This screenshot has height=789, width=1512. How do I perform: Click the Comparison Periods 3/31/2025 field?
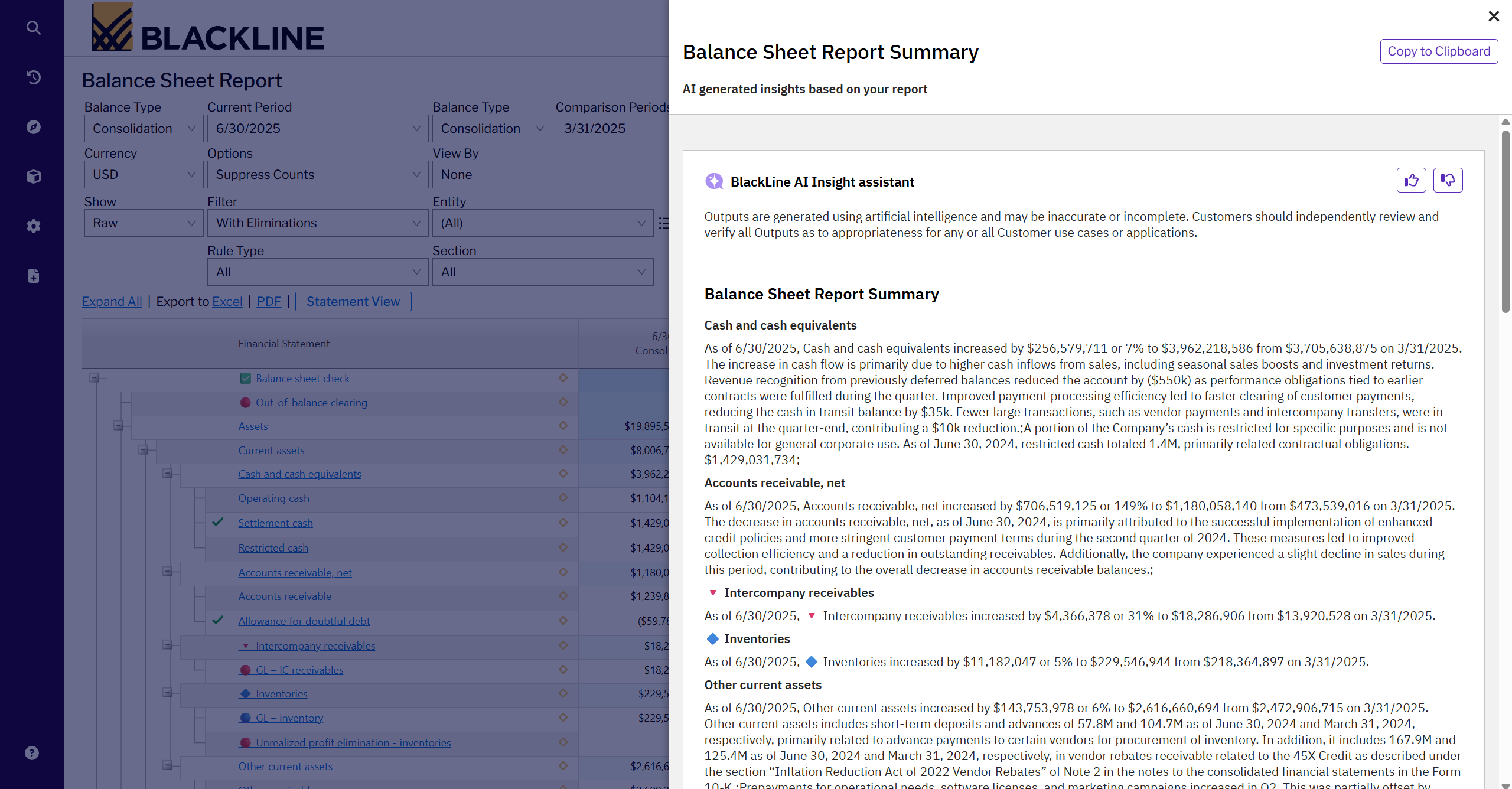click(612, 129)
